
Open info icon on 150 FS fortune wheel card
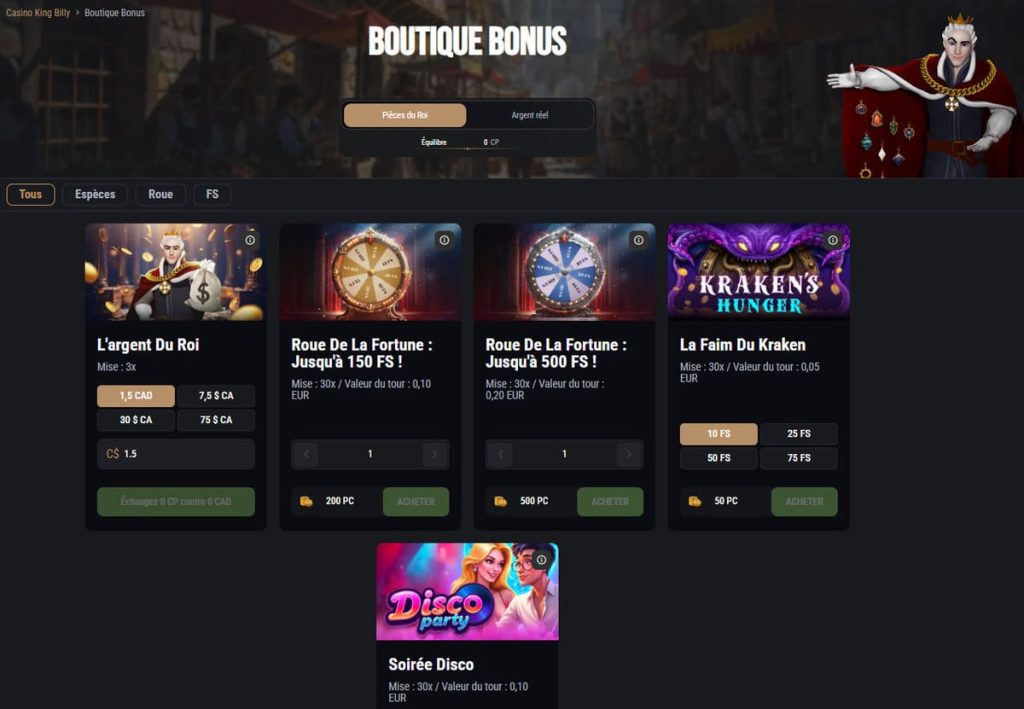click(444, 240)
